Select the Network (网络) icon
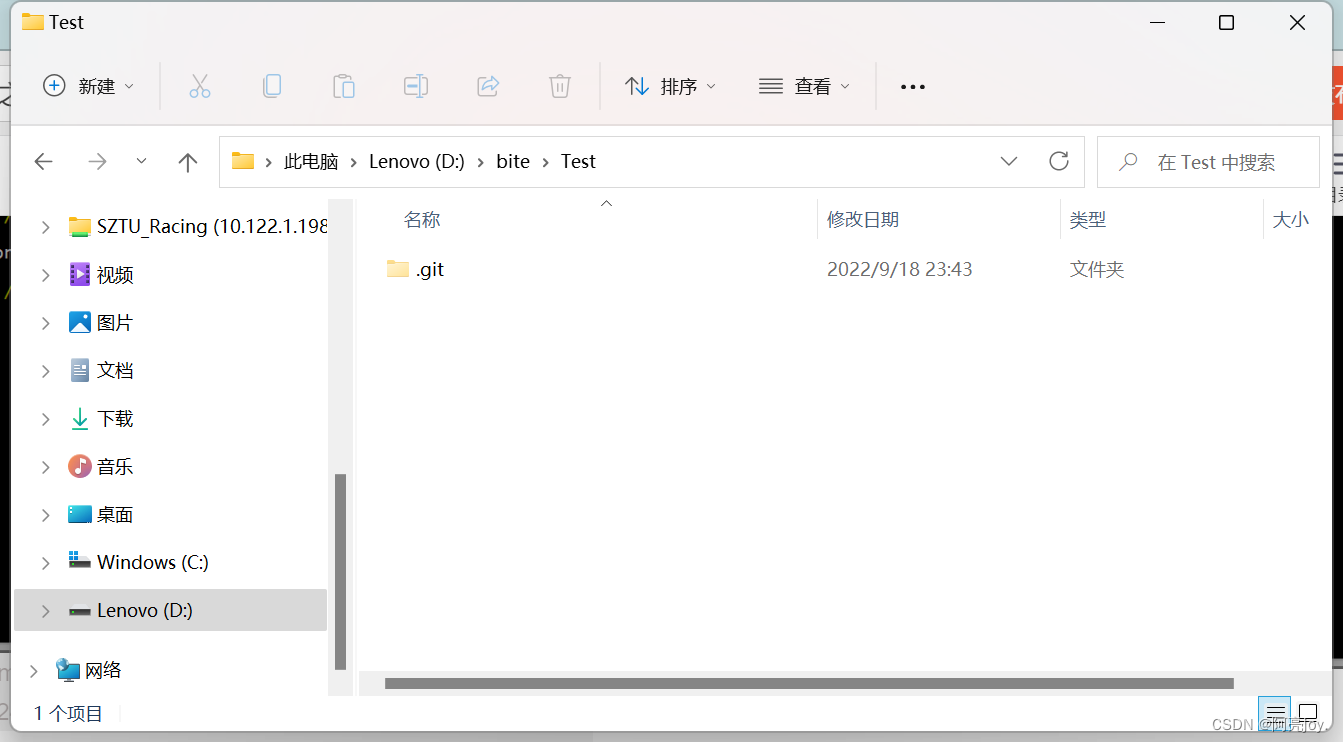This screenshot has height=742, width=1343. [68, 670]
